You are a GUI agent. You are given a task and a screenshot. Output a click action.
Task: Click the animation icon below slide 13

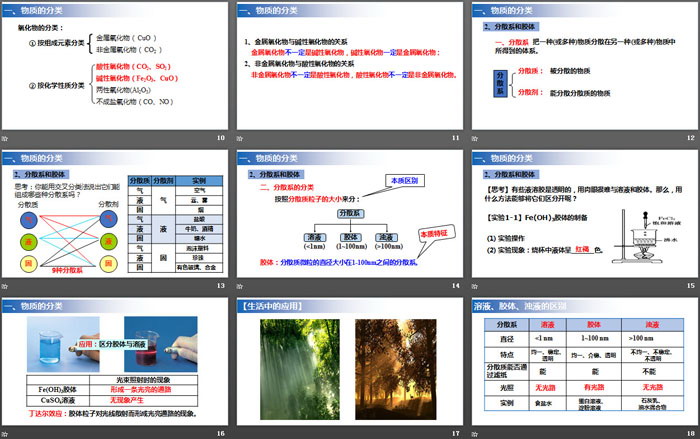tap(6, 285)
